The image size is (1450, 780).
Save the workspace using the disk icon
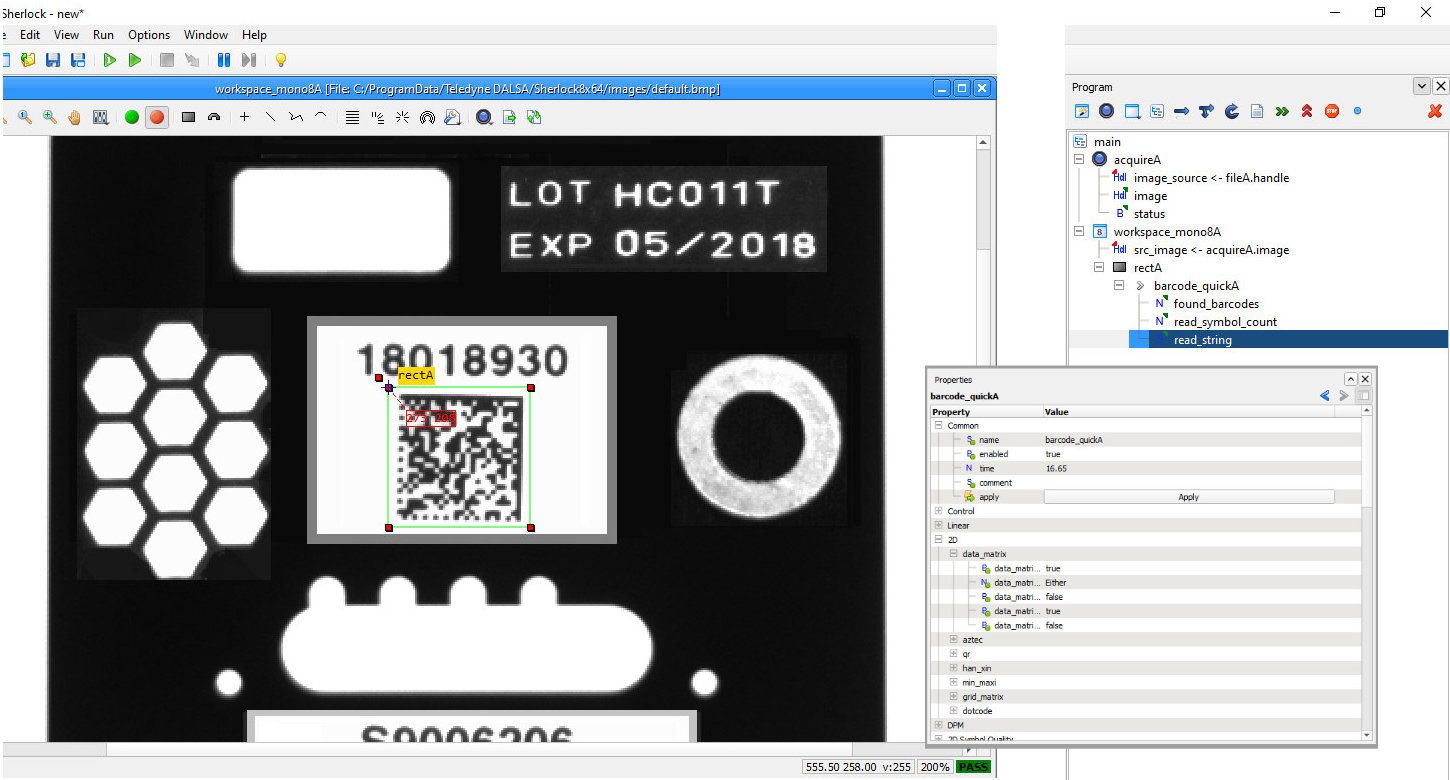pos(53,60)
